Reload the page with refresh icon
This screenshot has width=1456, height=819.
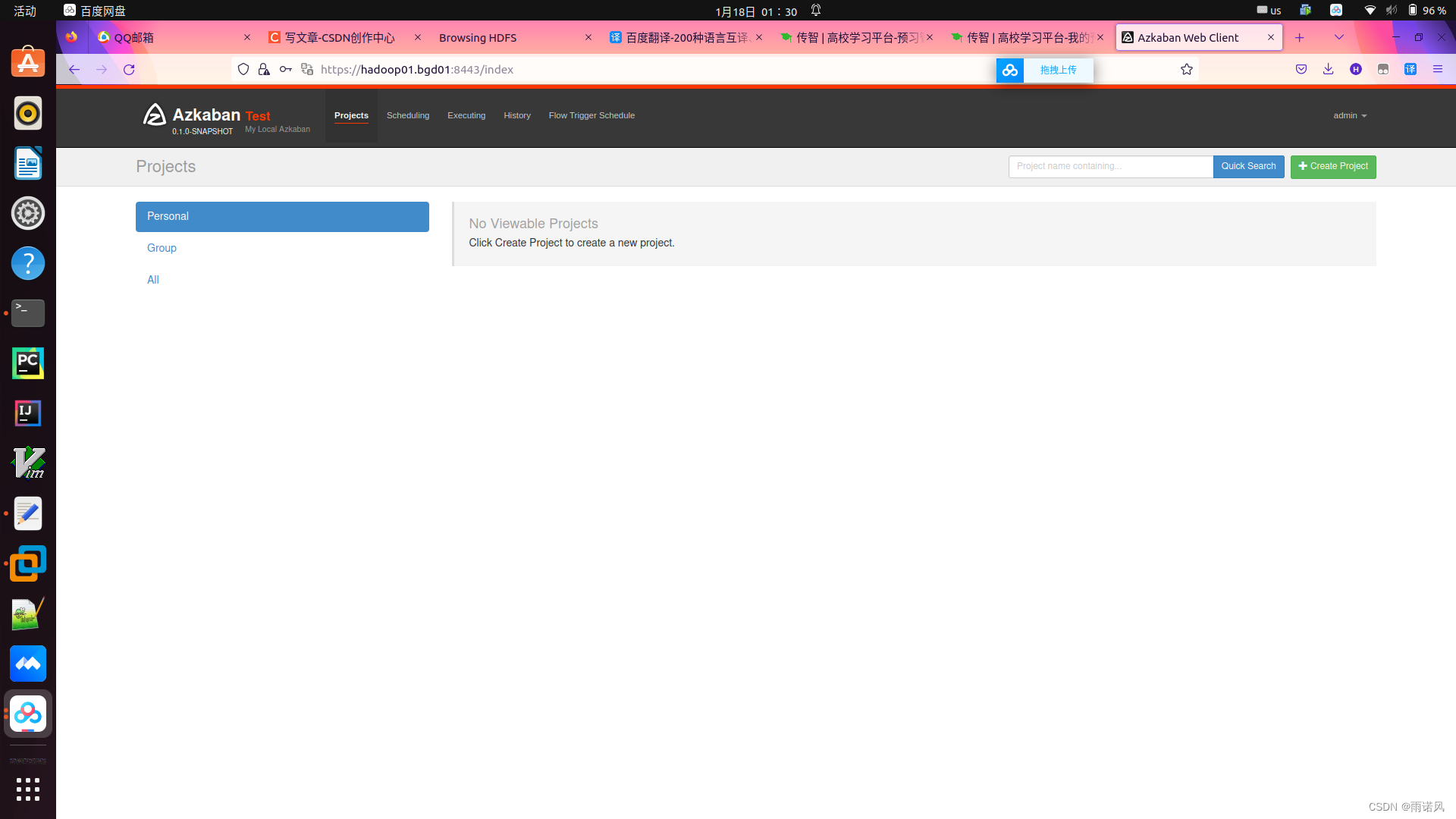tap(129, 70)
